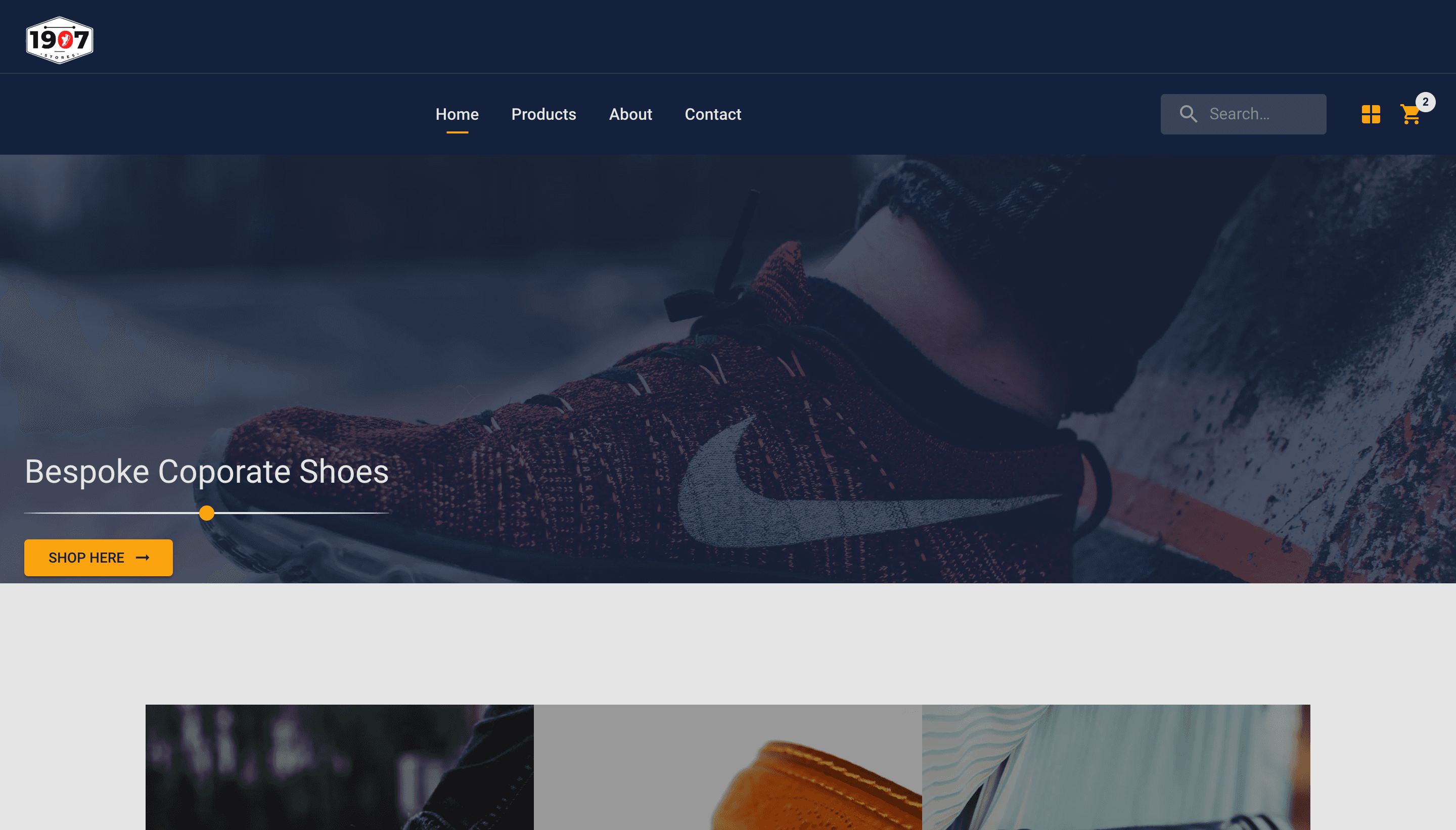Select the About tab in navigation
The width and height of the screenshot is (1456, 830).
point(630,114)
